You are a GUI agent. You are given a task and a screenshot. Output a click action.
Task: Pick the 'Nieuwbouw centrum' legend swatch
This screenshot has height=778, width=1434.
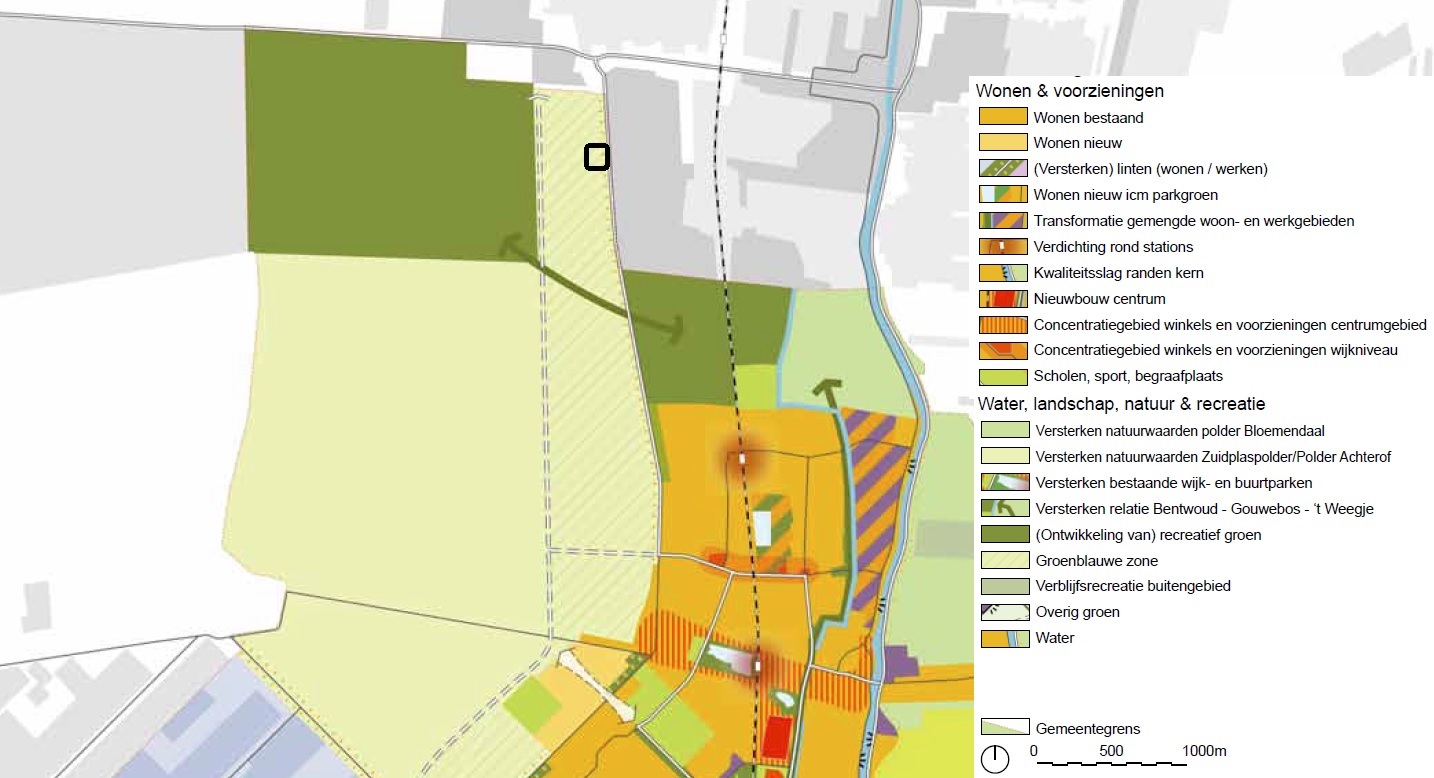(1003, 299)
